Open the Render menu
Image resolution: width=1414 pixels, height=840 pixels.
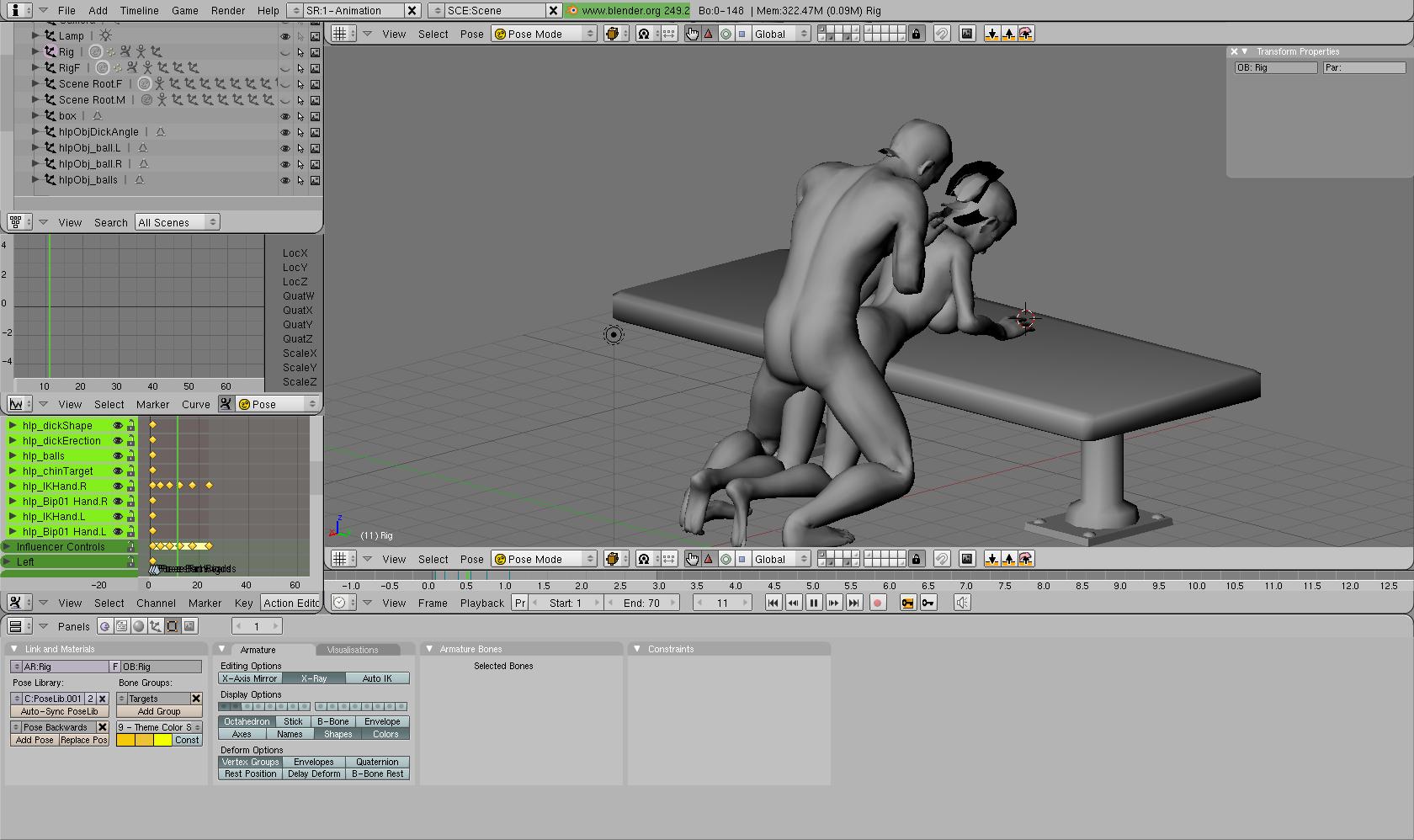point(227,11)
